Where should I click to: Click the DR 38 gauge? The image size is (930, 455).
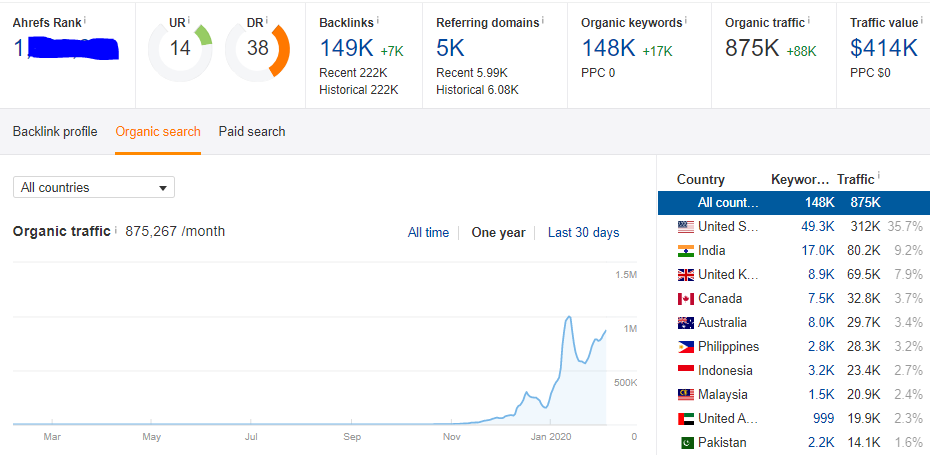pyautogui.click(x=257, y=49)
